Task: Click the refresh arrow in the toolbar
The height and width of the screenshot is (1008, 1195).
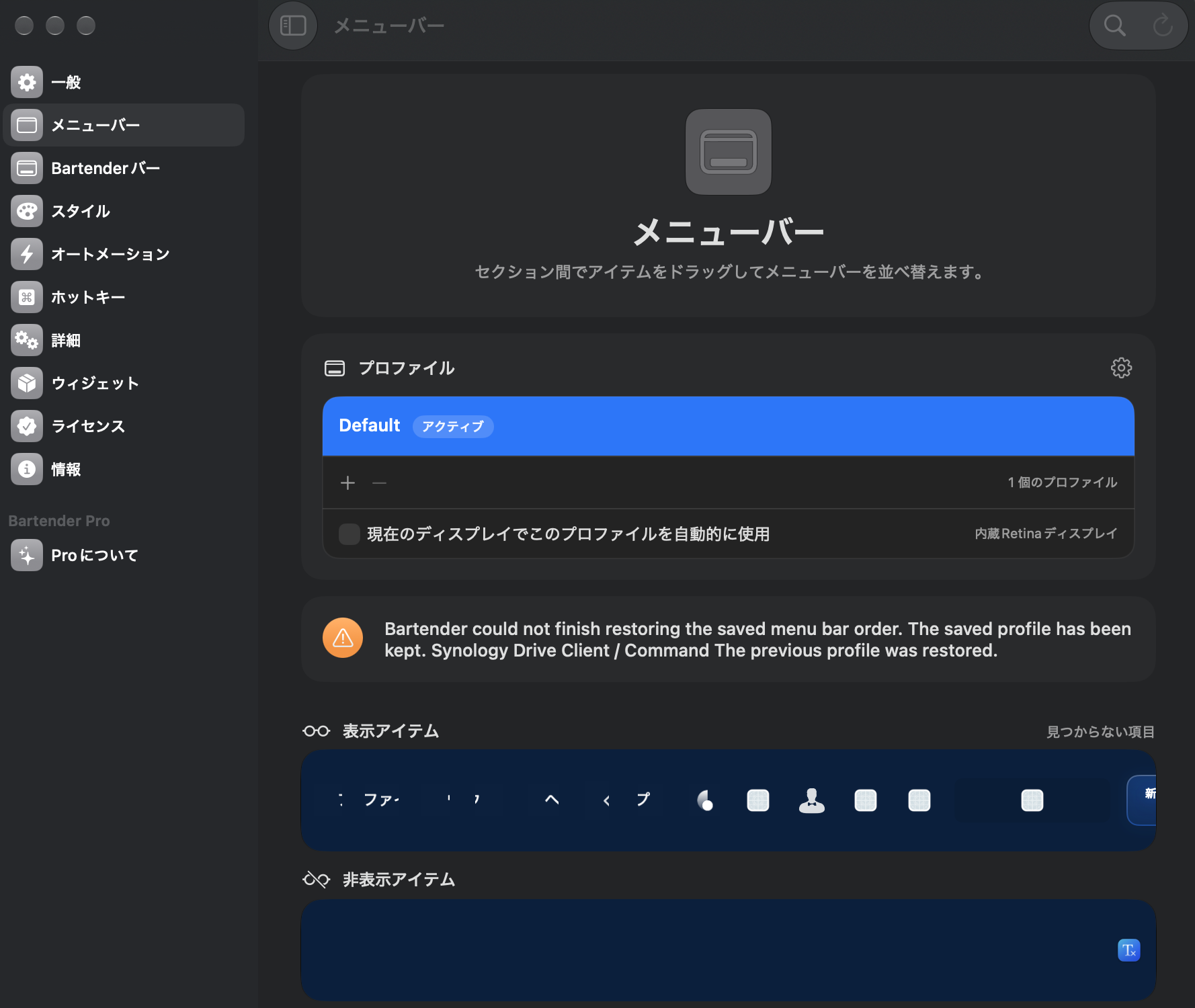Action: point(1163,26)
